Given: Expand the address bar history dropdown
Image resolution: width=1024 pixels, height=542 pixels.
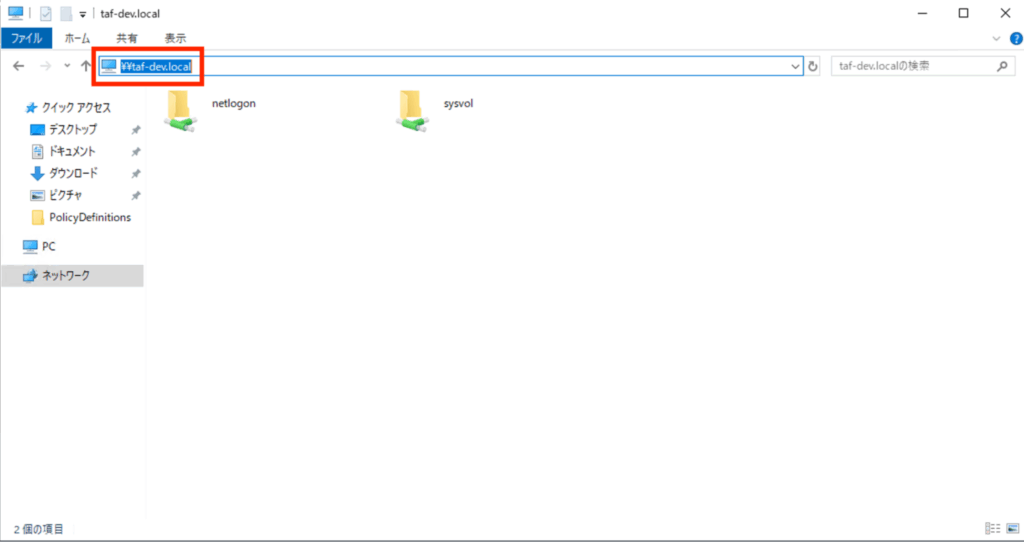Looking at the screenshot, I should point(796,66).
